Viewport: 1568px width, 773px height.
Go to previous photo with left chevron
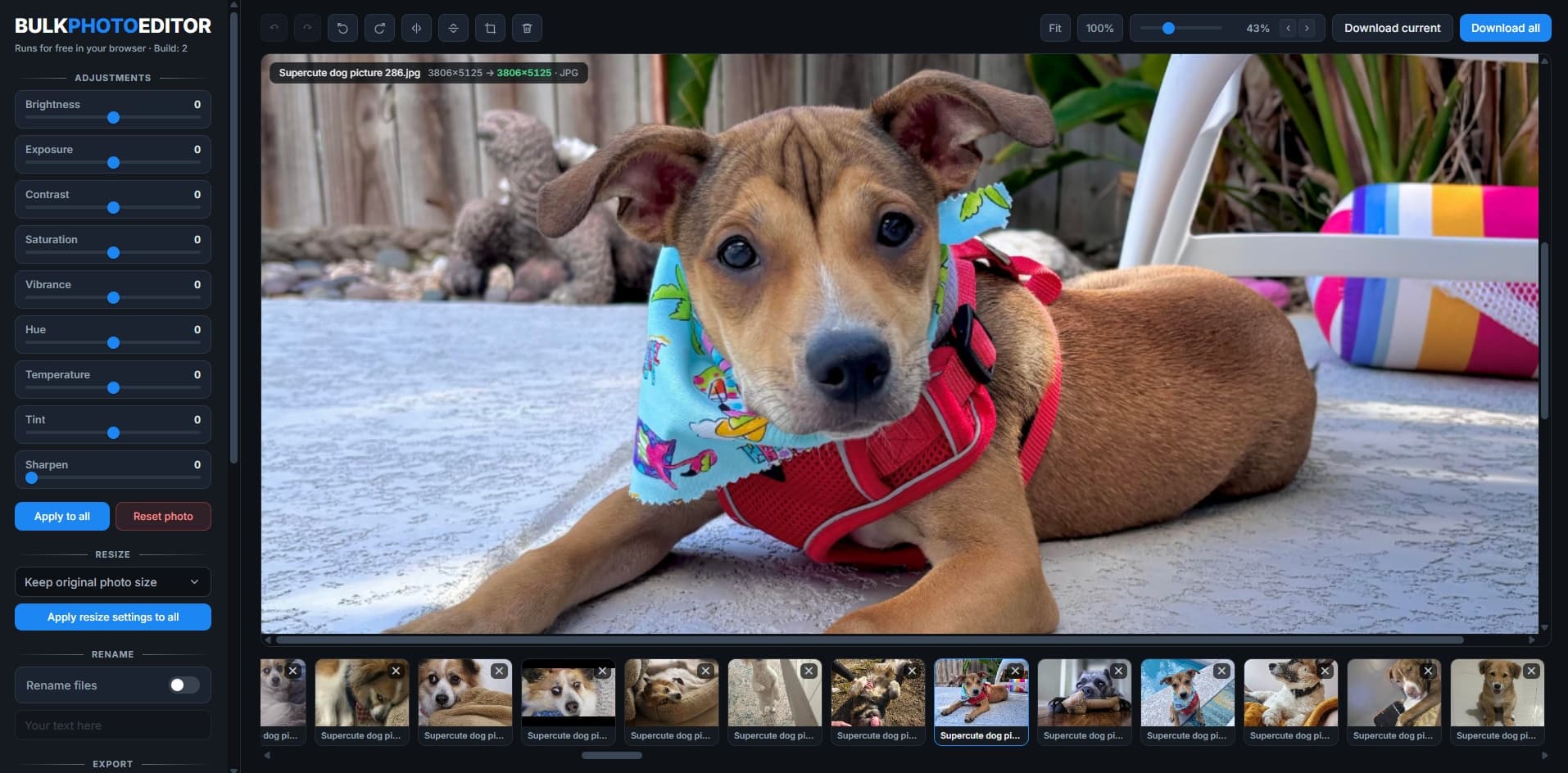(1288, 28)
